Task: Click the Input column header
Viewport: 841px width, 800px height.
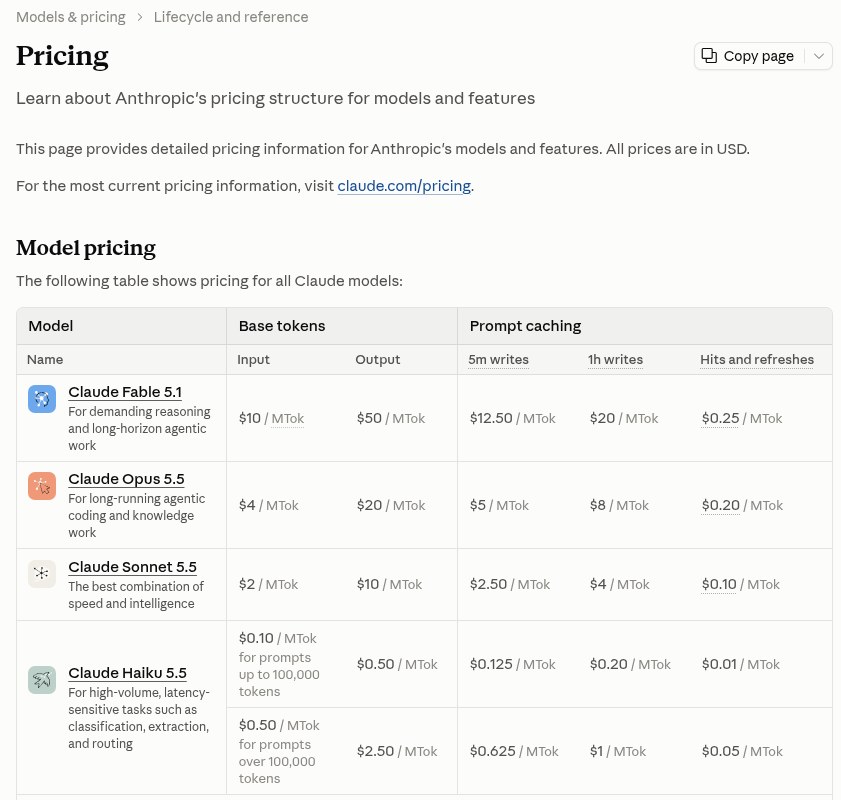Action: click(253, 359)
